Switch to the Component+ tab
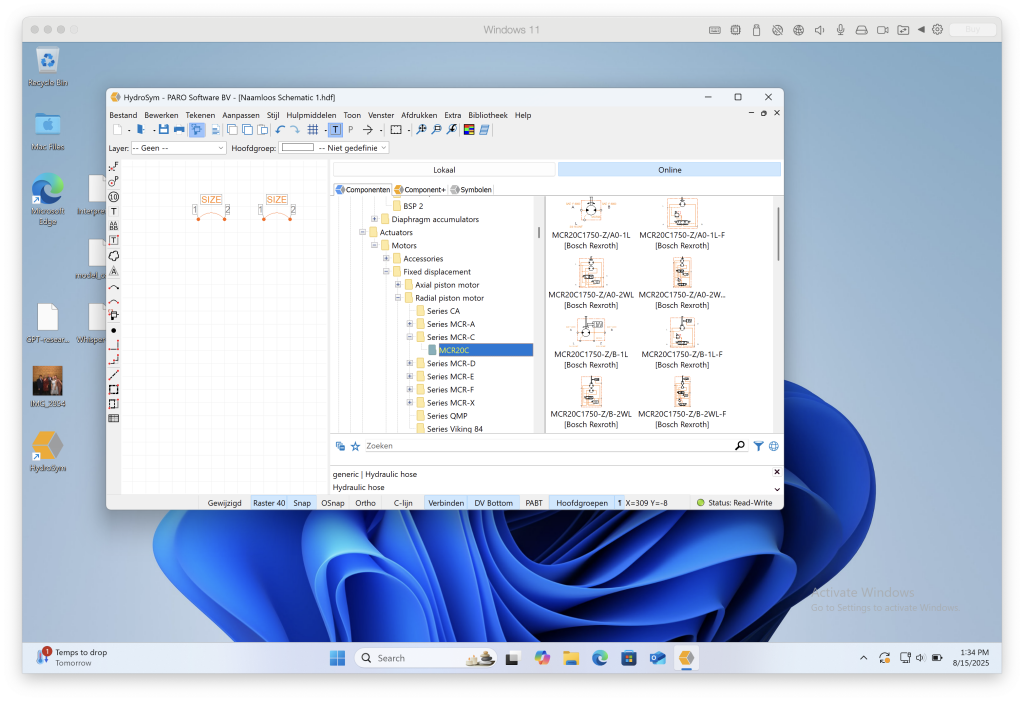This screenshot has width=1024, height=701. pyautogui.click(x=420, y=189)
